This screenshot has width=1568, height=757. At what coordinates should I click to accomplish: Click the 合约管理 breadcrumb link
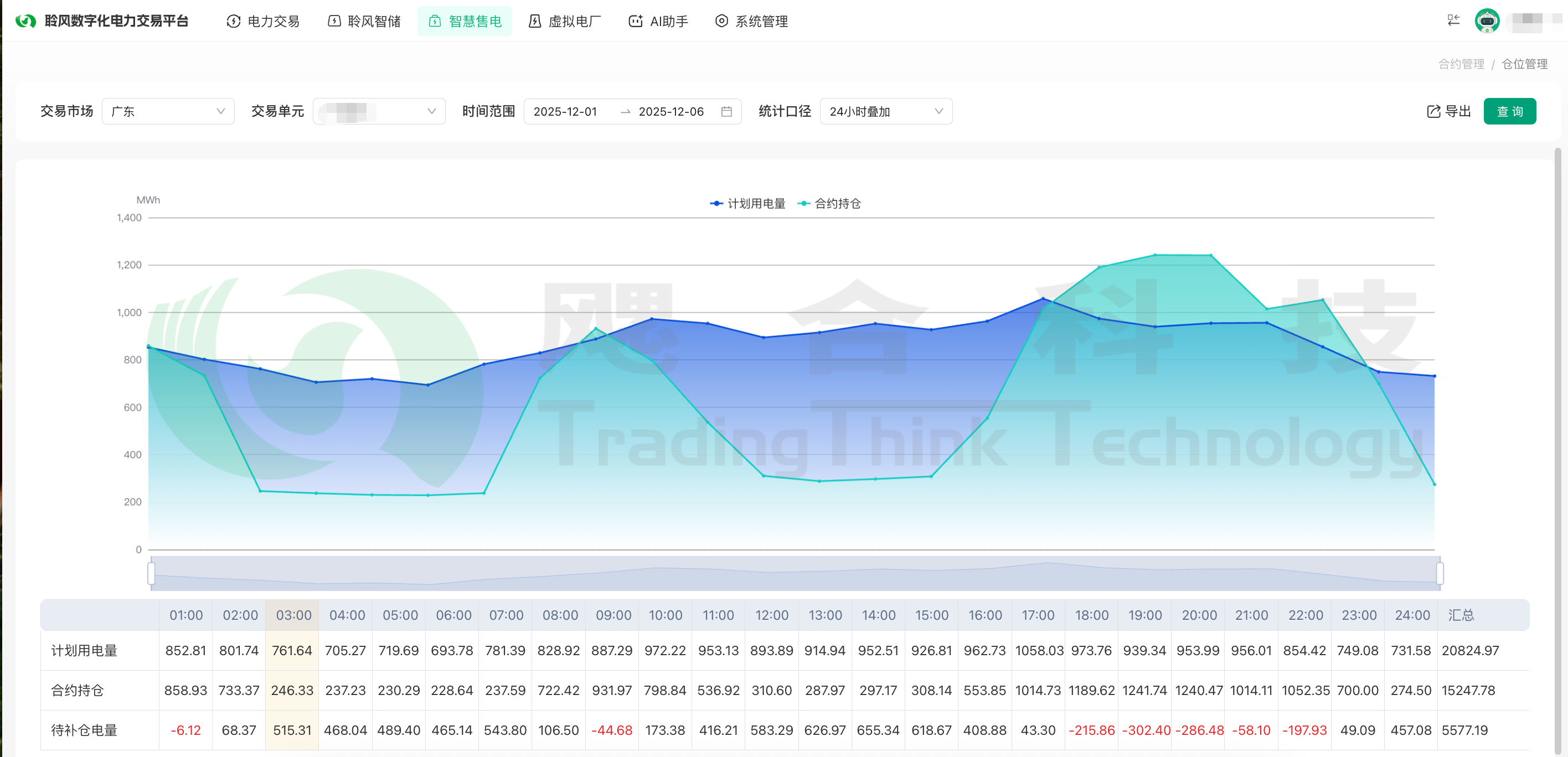1461,64
